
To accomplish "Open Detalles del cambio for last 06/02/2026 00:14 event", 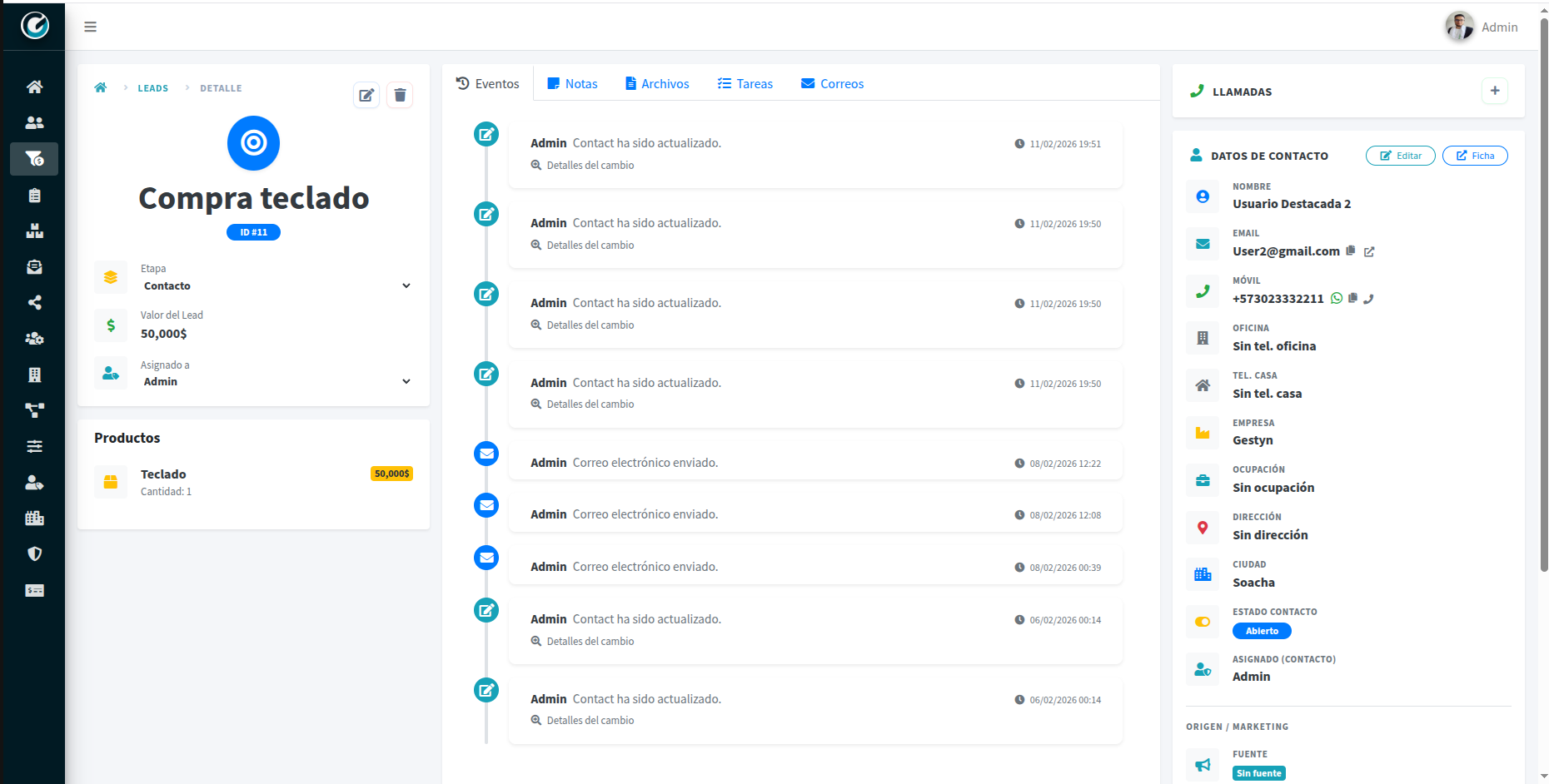I will (583, 720).
